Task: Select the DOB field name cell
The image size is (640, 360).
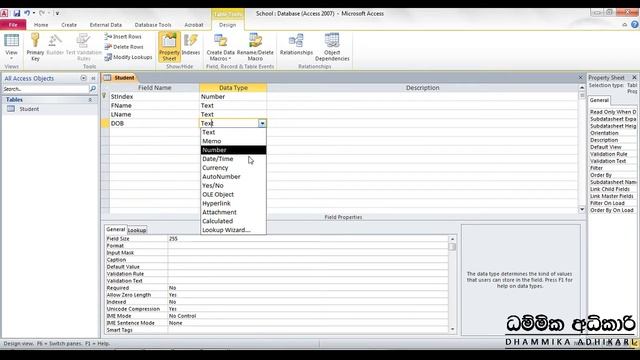Action: [x=154, y=123]
